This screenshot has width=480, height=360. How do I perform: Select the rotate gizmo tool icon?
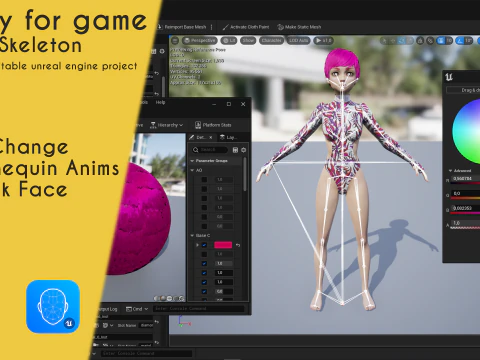tap(402, 41)
